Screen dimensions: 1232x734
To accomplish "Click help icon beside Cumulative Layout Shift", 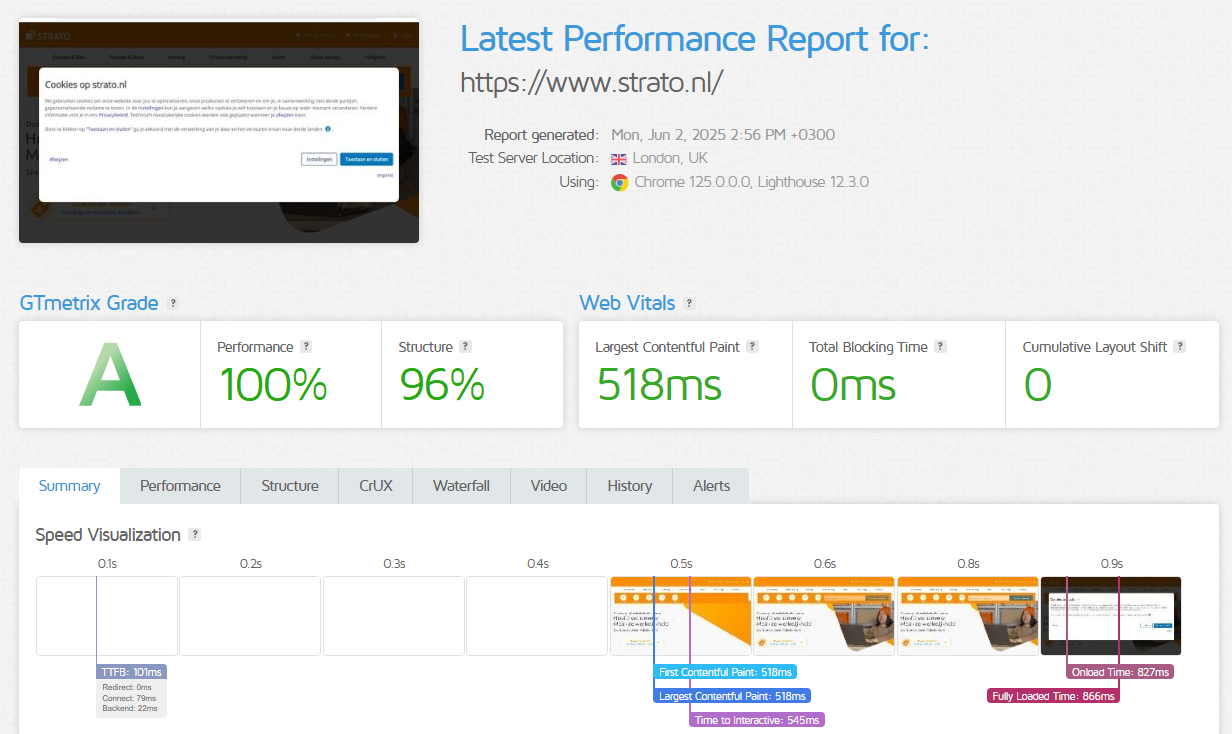I will pyautogui.click(x=1179, y=346).
